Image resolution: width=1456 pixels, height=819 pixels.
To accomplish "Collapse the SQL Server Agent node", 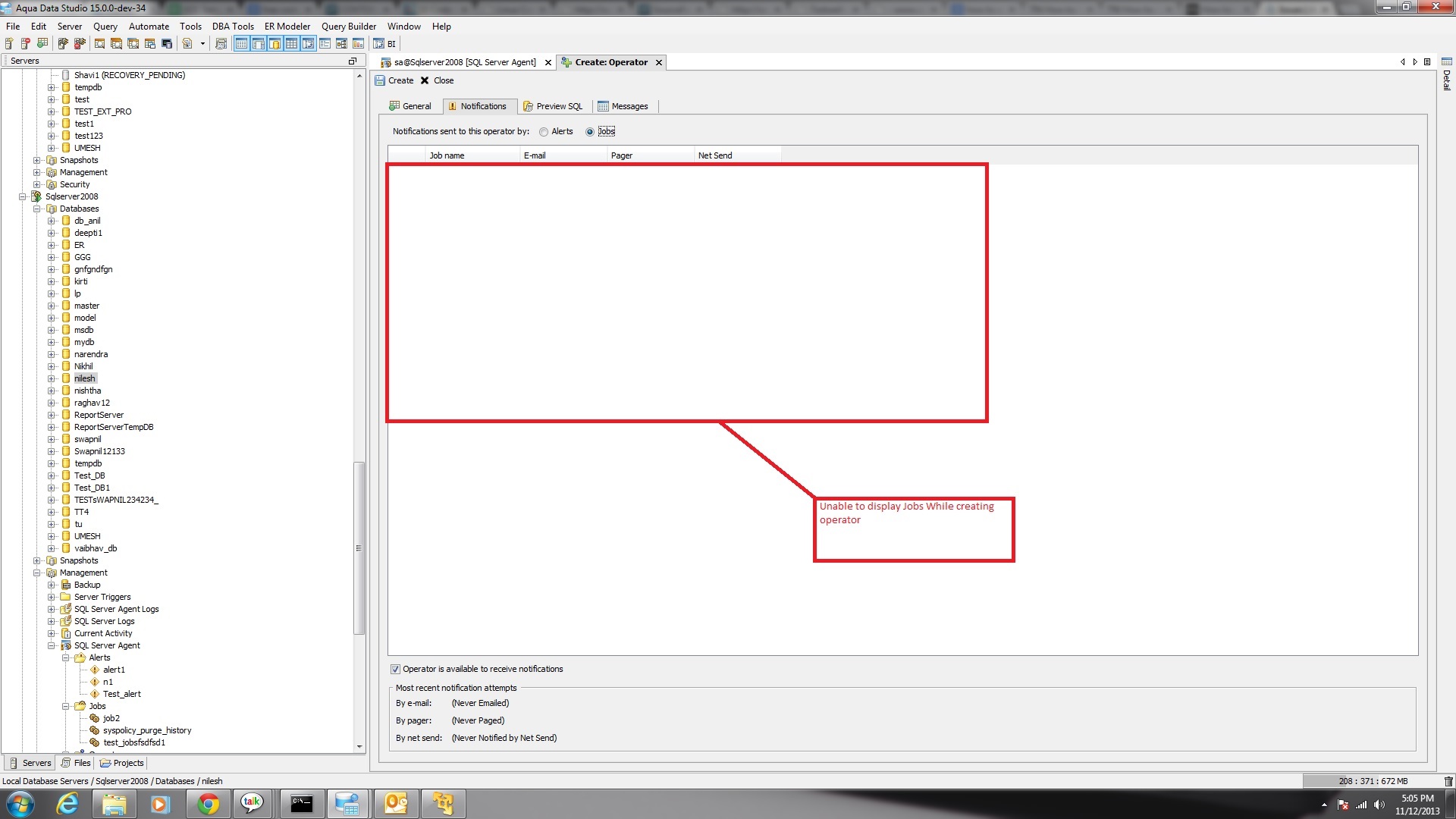I will (x=51, y=645).
